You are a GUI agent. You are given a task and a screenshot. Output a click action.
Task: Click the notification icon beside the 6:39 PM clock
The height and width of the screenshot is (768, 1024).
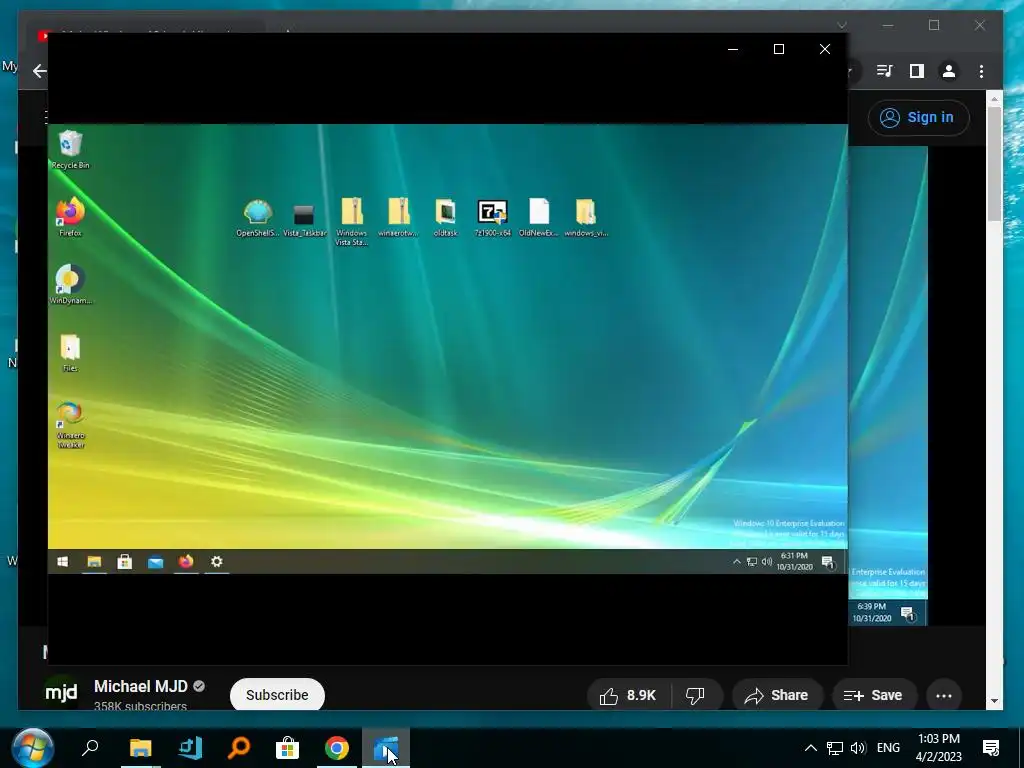(908, 613)
